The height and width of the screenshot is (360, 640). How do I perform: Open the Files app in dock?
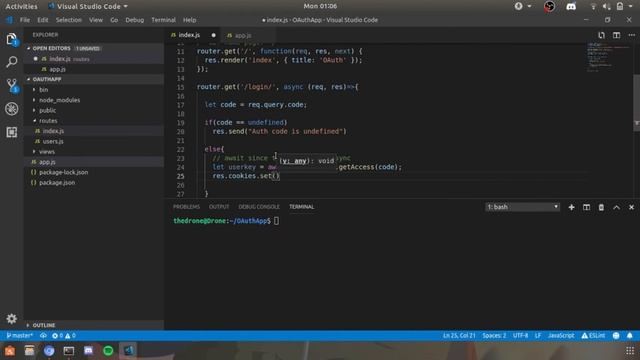pyautogui.click(x=29, y=351)
